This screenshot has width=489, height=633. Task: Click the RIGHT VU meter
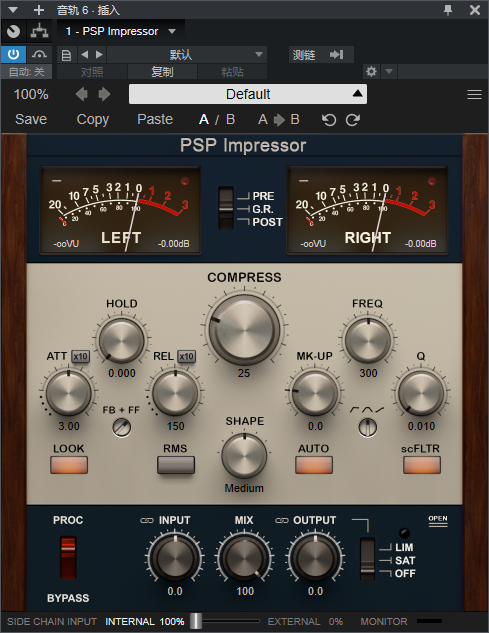(x=367, y=210)
